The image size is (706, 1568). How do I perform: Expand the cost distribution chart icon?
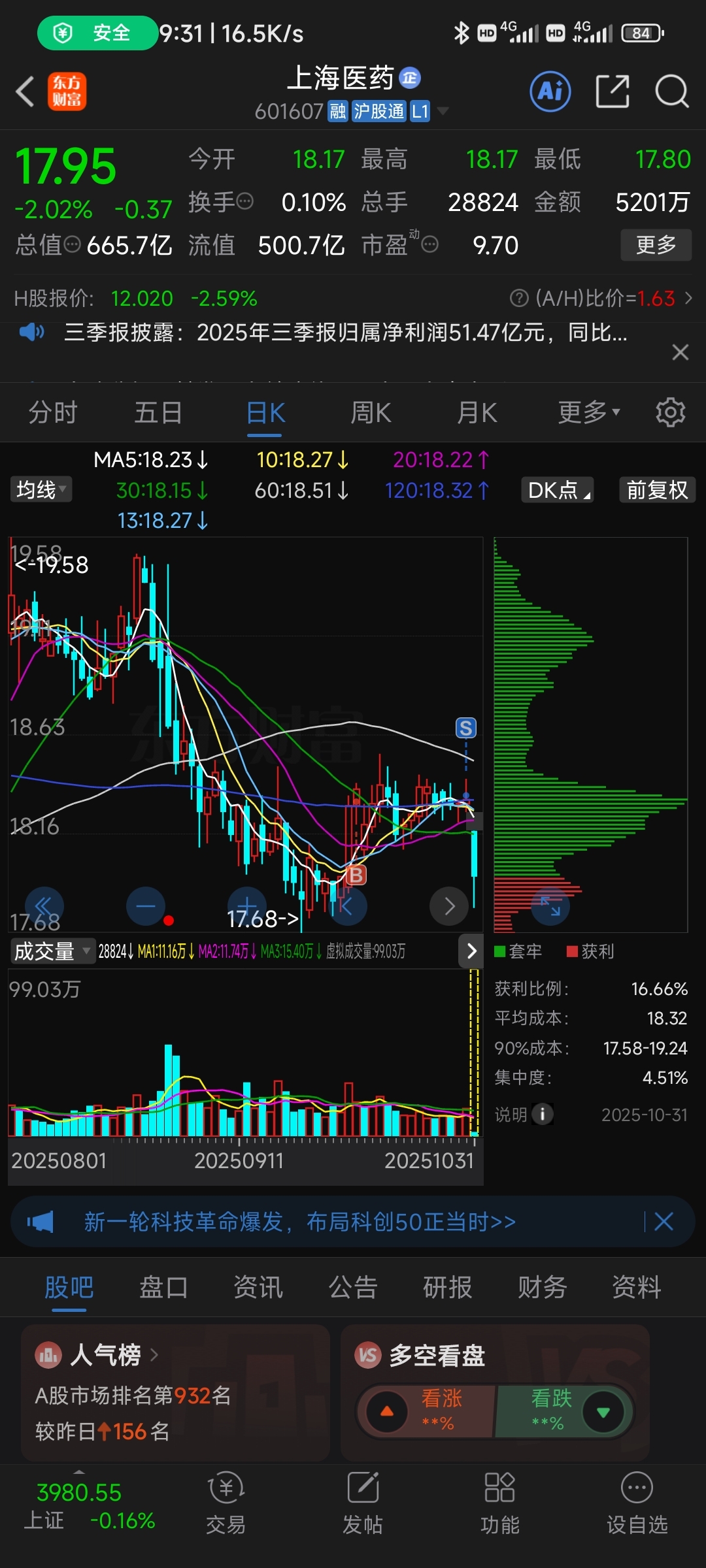pos(550,906)
